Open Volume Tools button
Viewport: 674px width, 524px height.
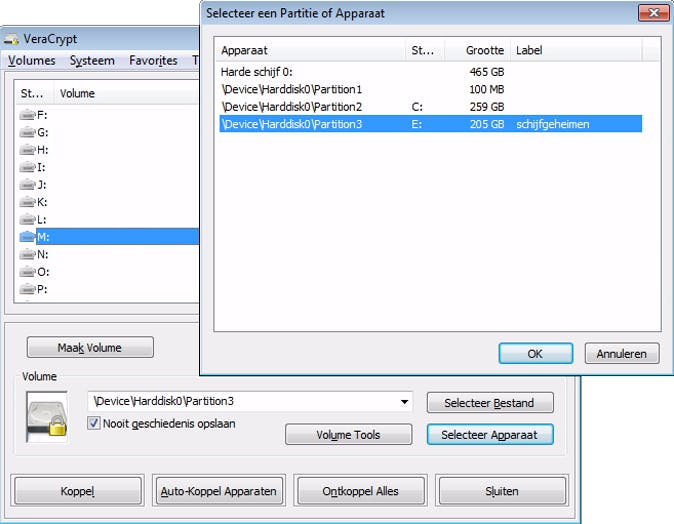[348, 435]
